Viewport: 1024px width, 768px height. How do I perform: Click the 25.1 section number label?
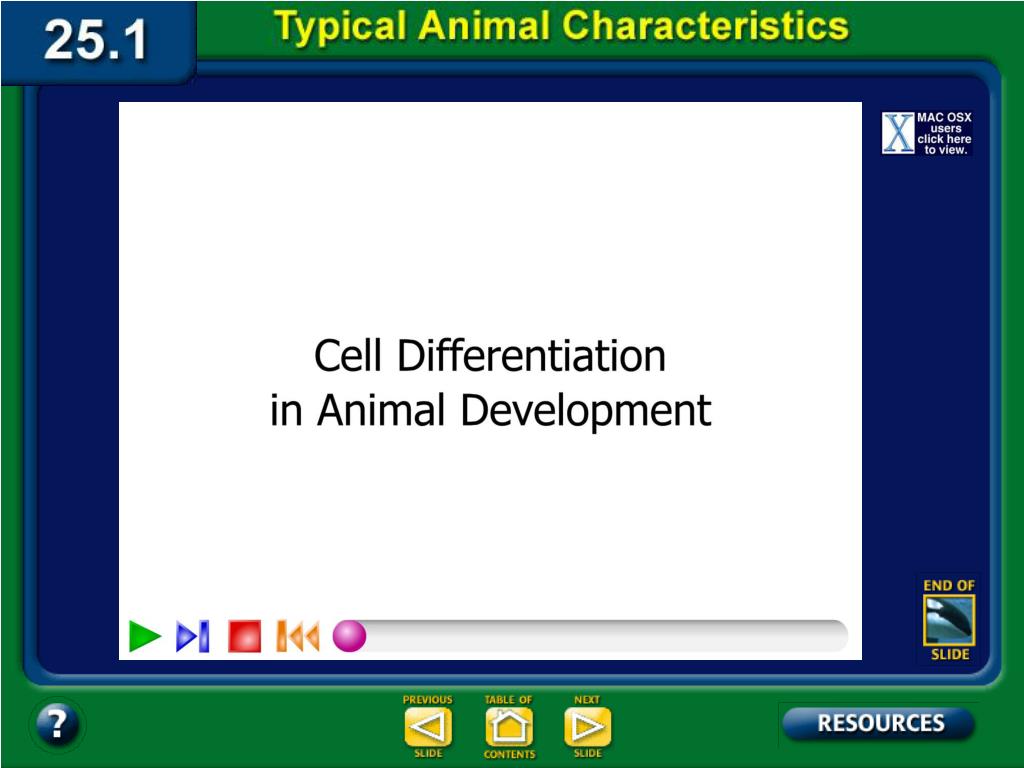[x=96, y=40]
